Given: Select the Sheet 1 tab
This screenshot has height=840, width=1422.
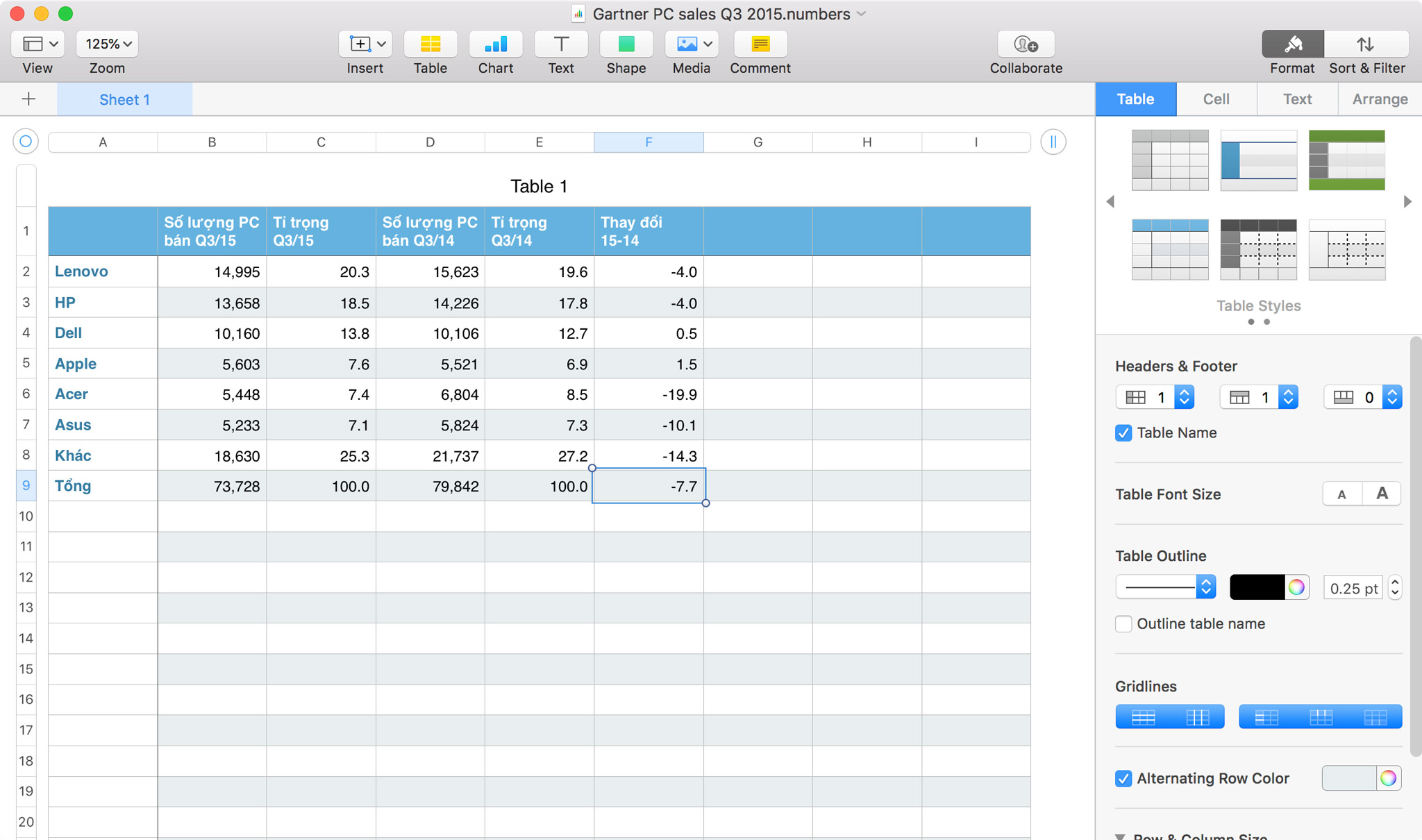Looking at the screenshot, I should point(125,99).
